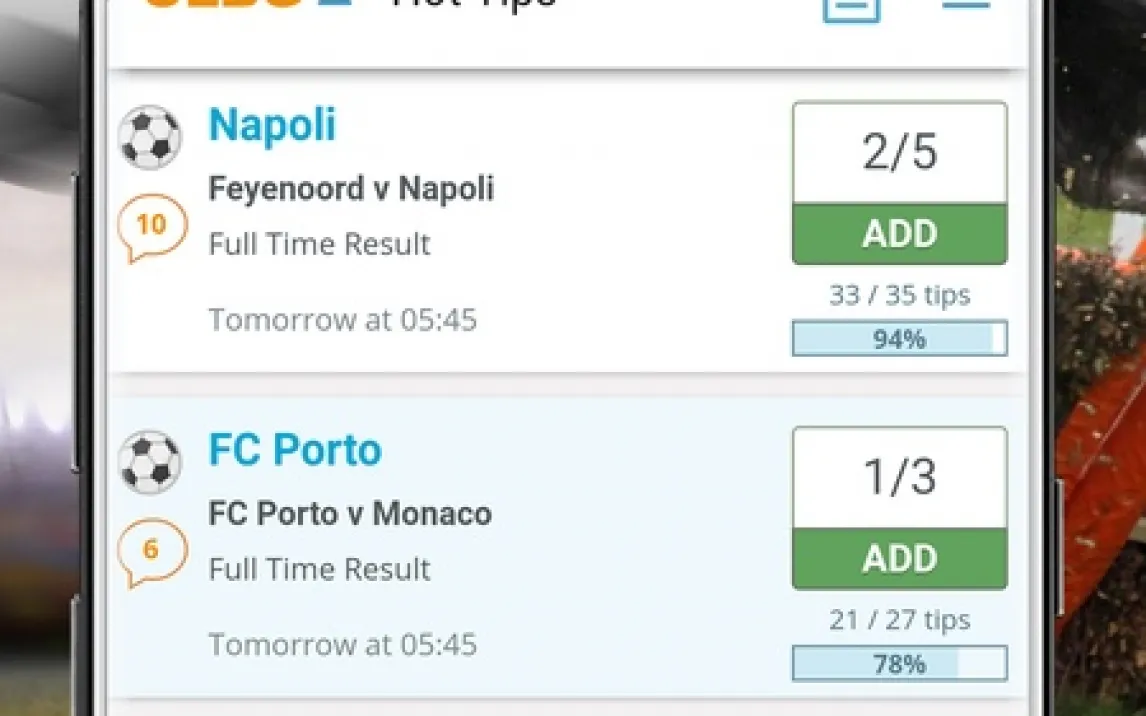Image resolution: width=1146 pixels, height=716 pixels.
Task: Open the 6 comments bubble for FC Porto
Action: (x=152, y=551)
